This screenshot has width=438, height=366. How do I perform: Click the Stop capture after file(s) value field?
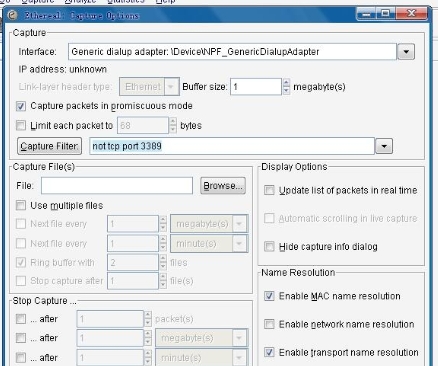(x=133, y=281)
